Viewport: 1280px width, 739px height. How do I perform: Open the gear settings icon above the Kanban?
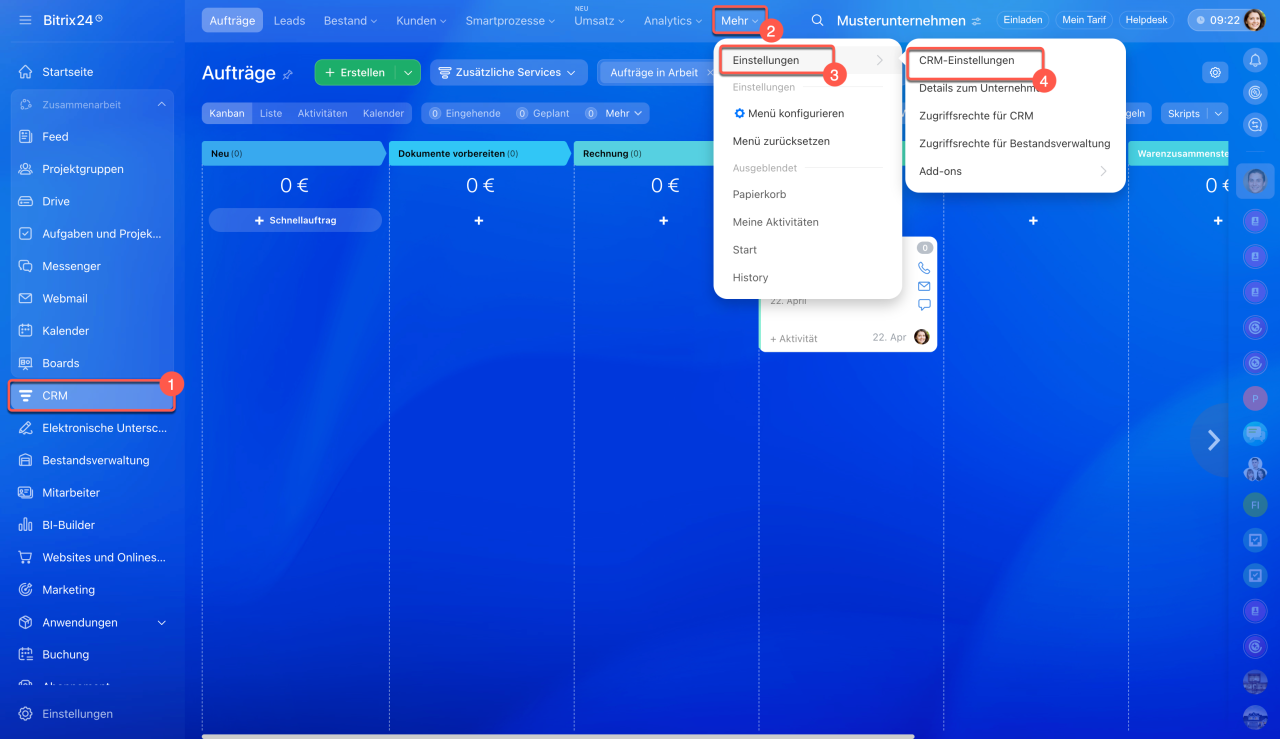[x=1215, y=72]
